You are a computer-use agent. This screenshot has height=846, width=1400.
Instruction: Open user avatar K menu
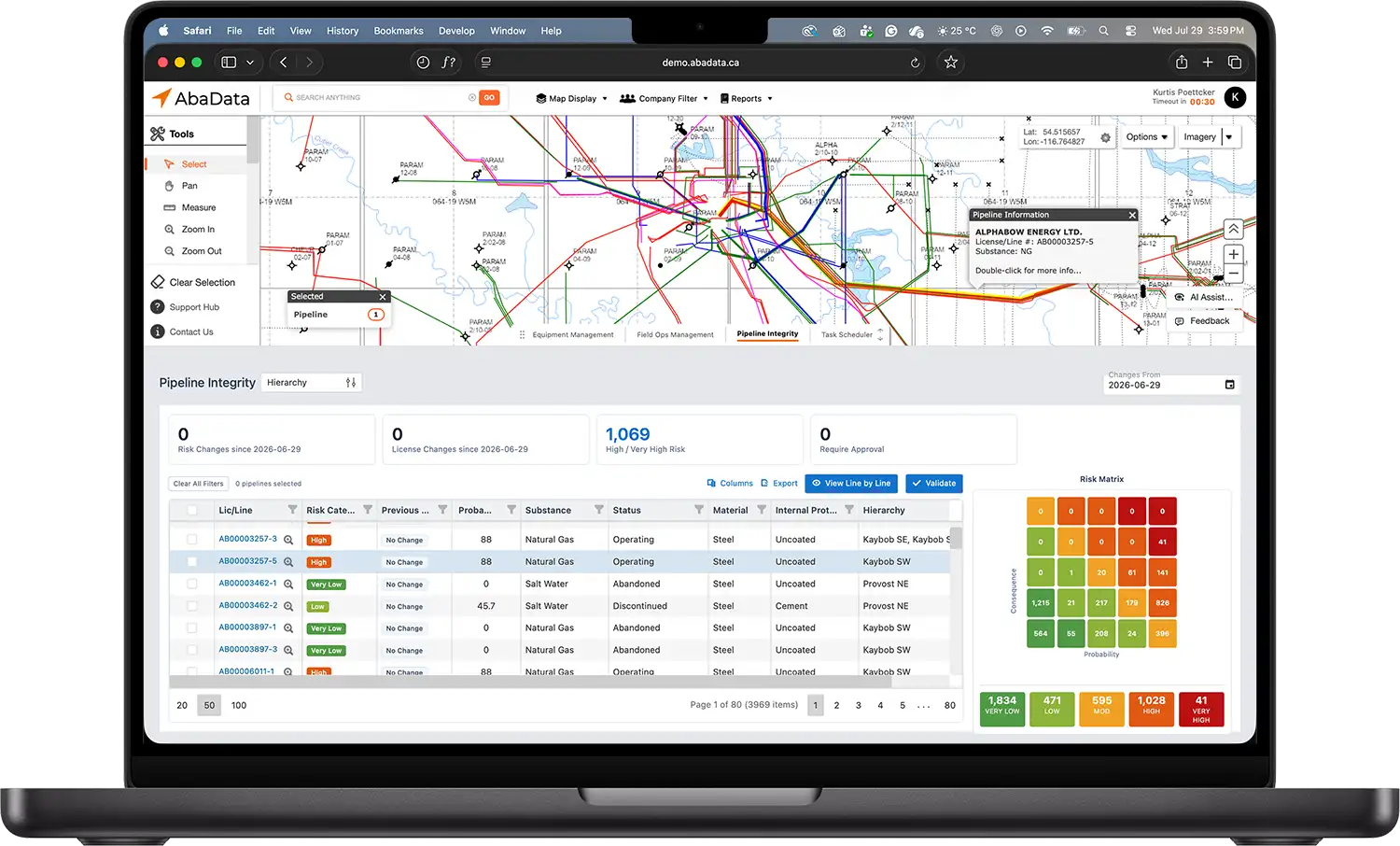pyautogui.click(x=1235, y=97)
